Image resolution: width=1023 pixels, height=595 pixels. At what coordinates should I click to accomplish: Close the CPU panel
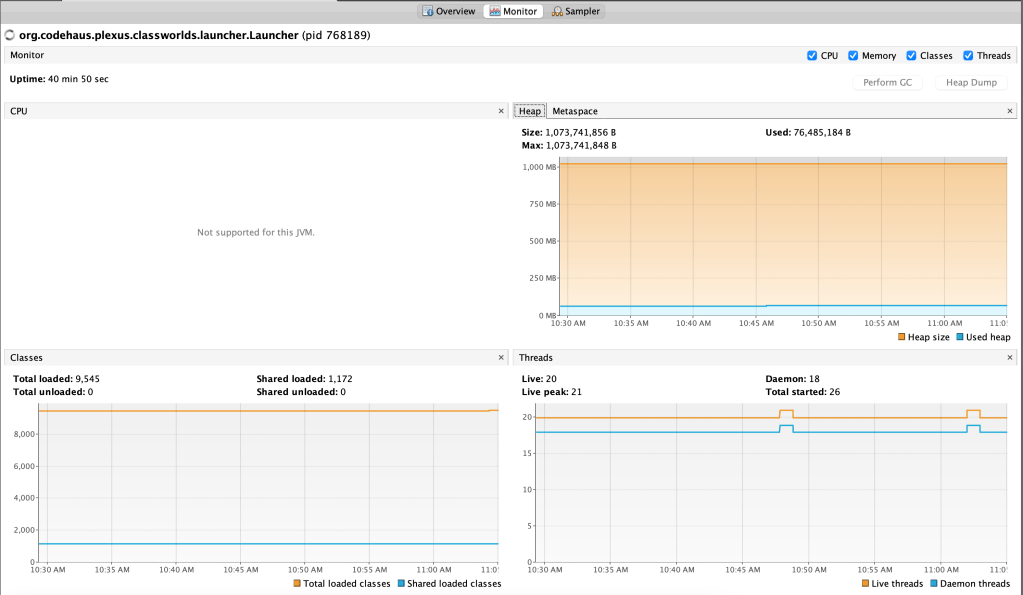pyautogui.click(x=501, y=111)
